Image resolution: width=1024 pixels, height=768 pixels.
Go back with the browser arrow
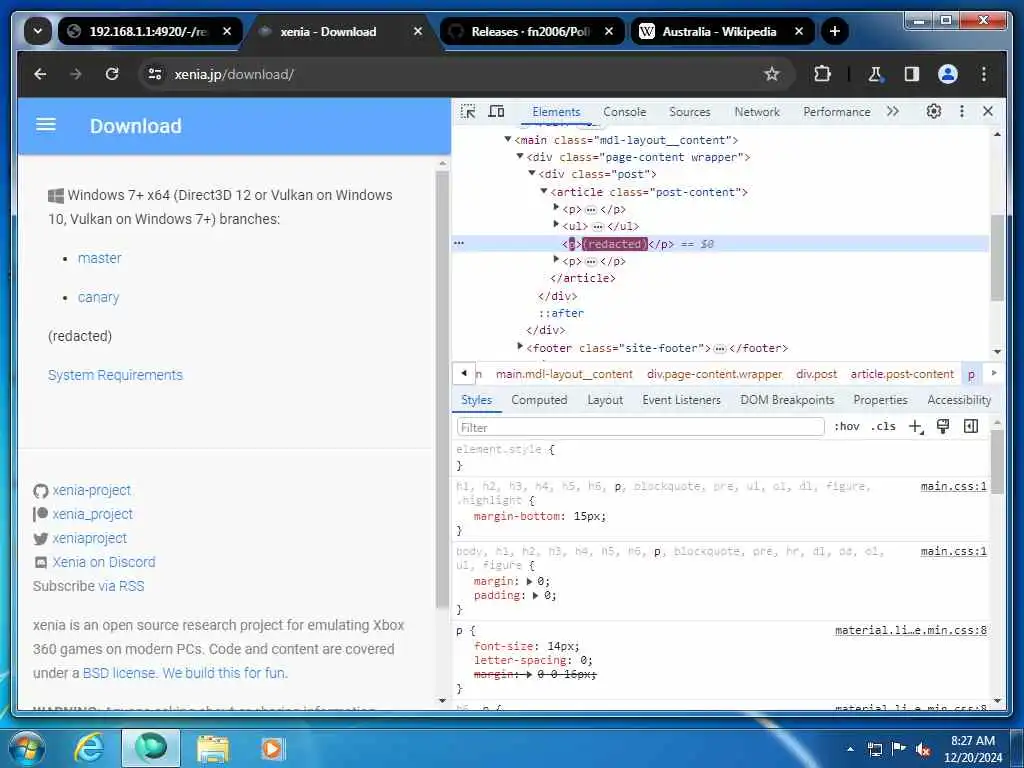click(x=40, y=74)
